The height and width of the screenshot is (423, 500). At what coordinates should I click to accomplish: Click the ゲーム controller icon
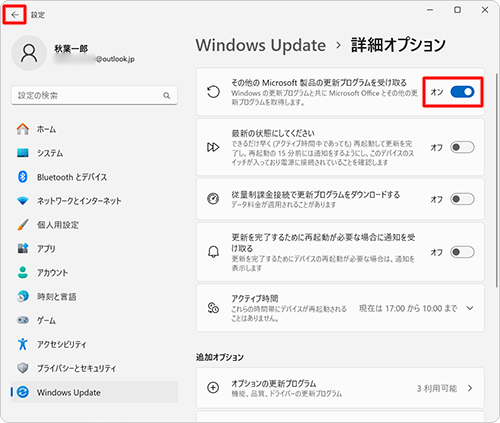23,320
